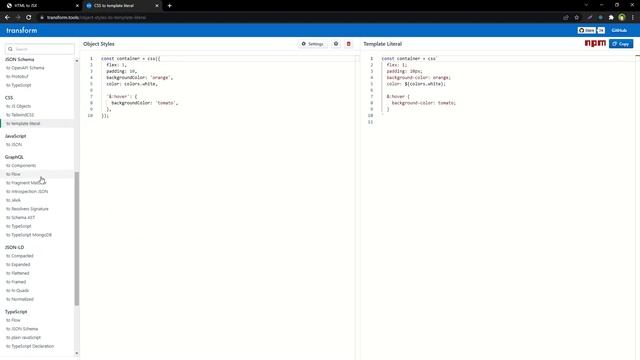640x360 pixels.
Task: Select GraphQL to Resolvers Signature
Action: pyautogui.click(x=27, y=209)
